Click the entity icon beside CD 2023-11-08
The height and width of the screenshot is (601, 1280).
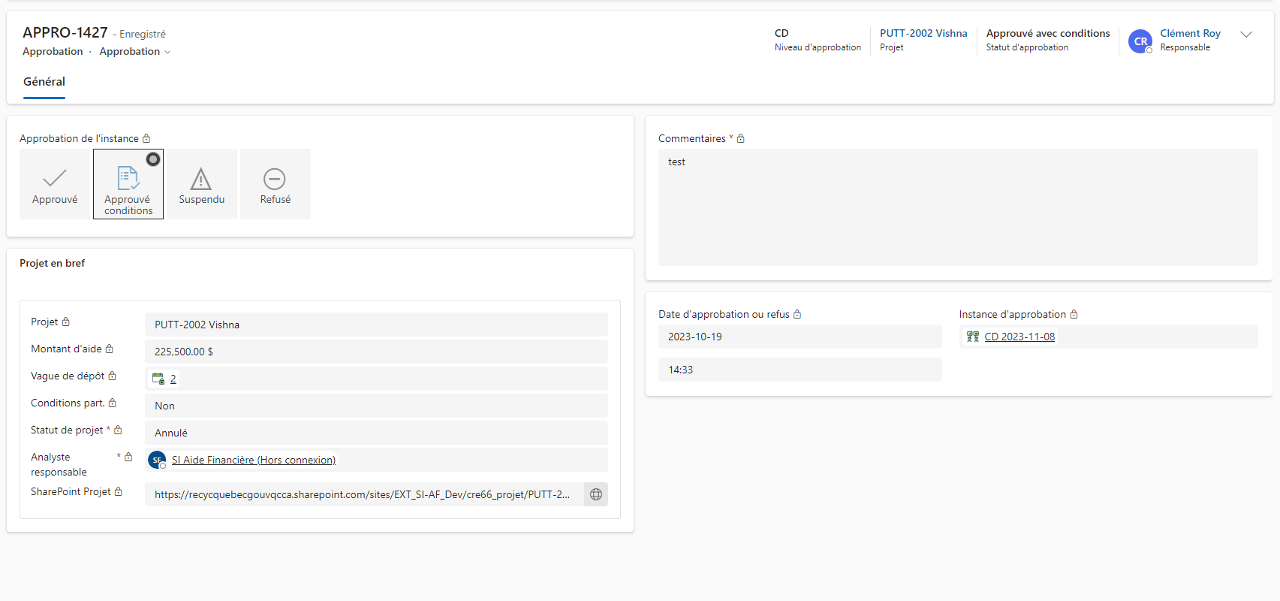point(973,337)
